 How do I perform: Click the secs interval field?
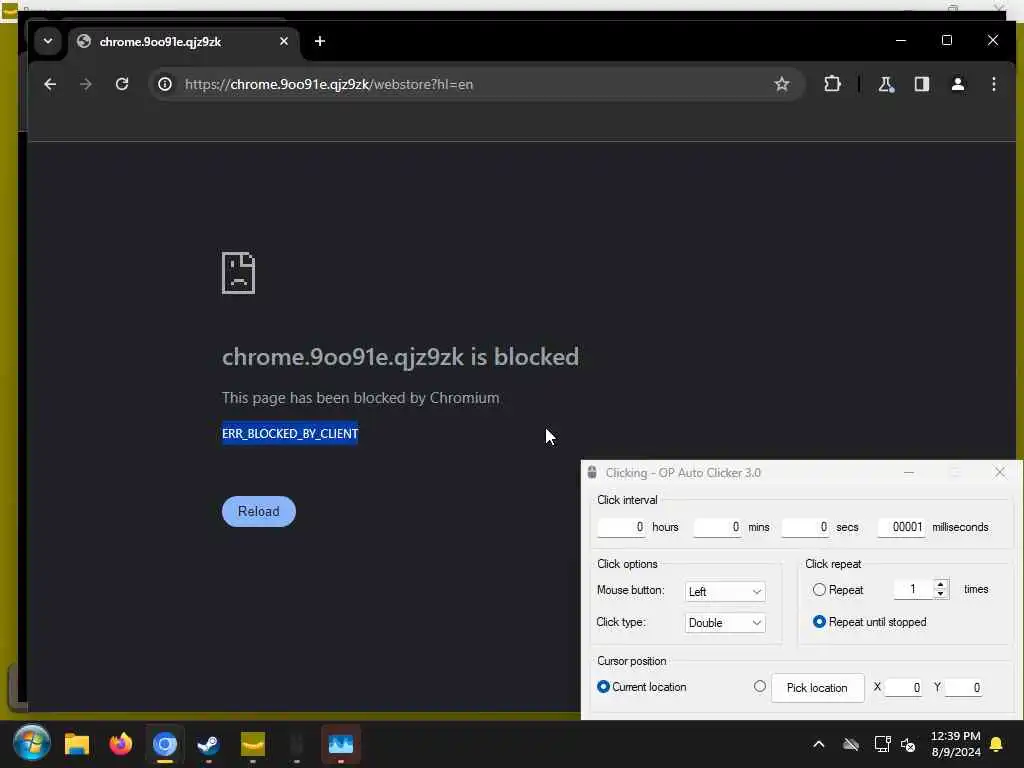click(805, 527)
